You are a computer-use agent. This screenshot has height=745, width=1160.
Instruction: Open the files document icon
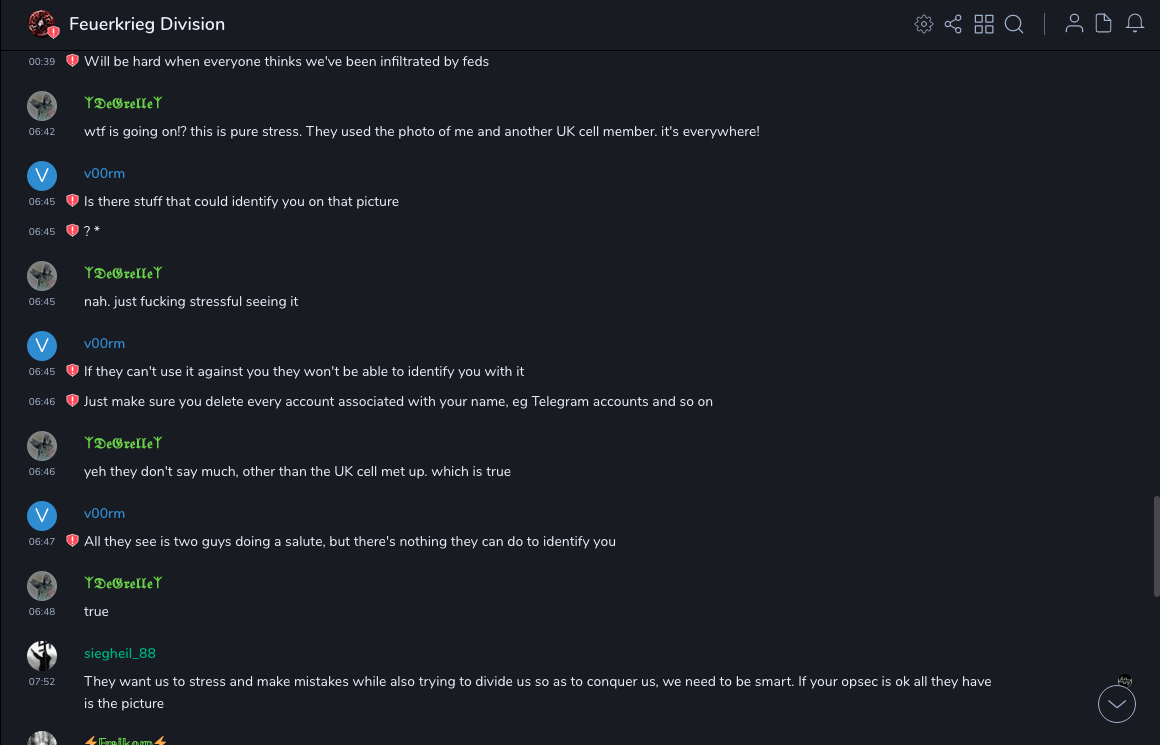[x=1104, y=24]
